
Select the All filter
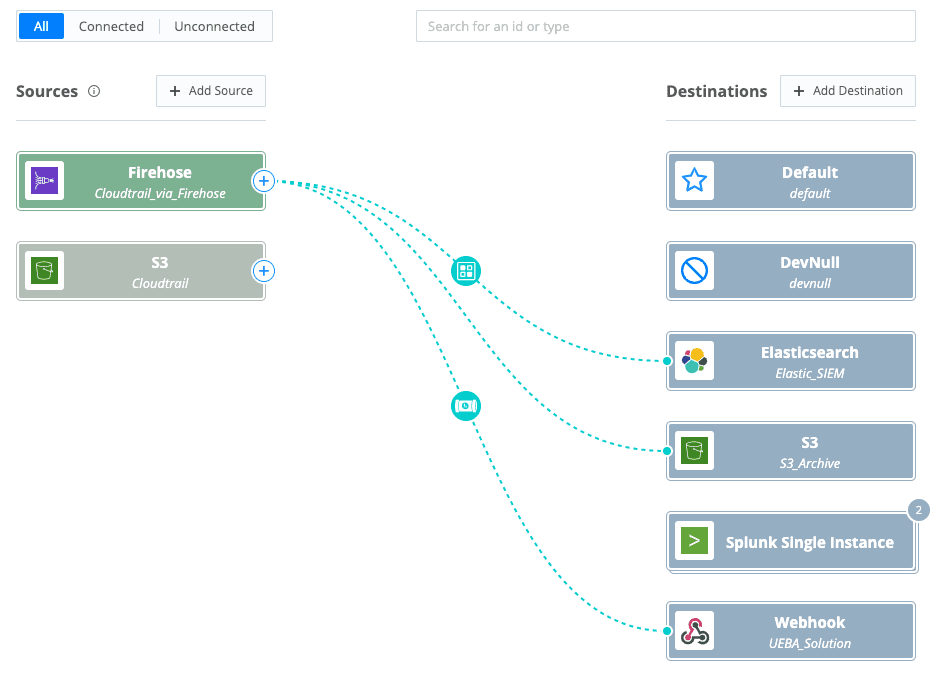pyautogui.click(x=41, y=27)
